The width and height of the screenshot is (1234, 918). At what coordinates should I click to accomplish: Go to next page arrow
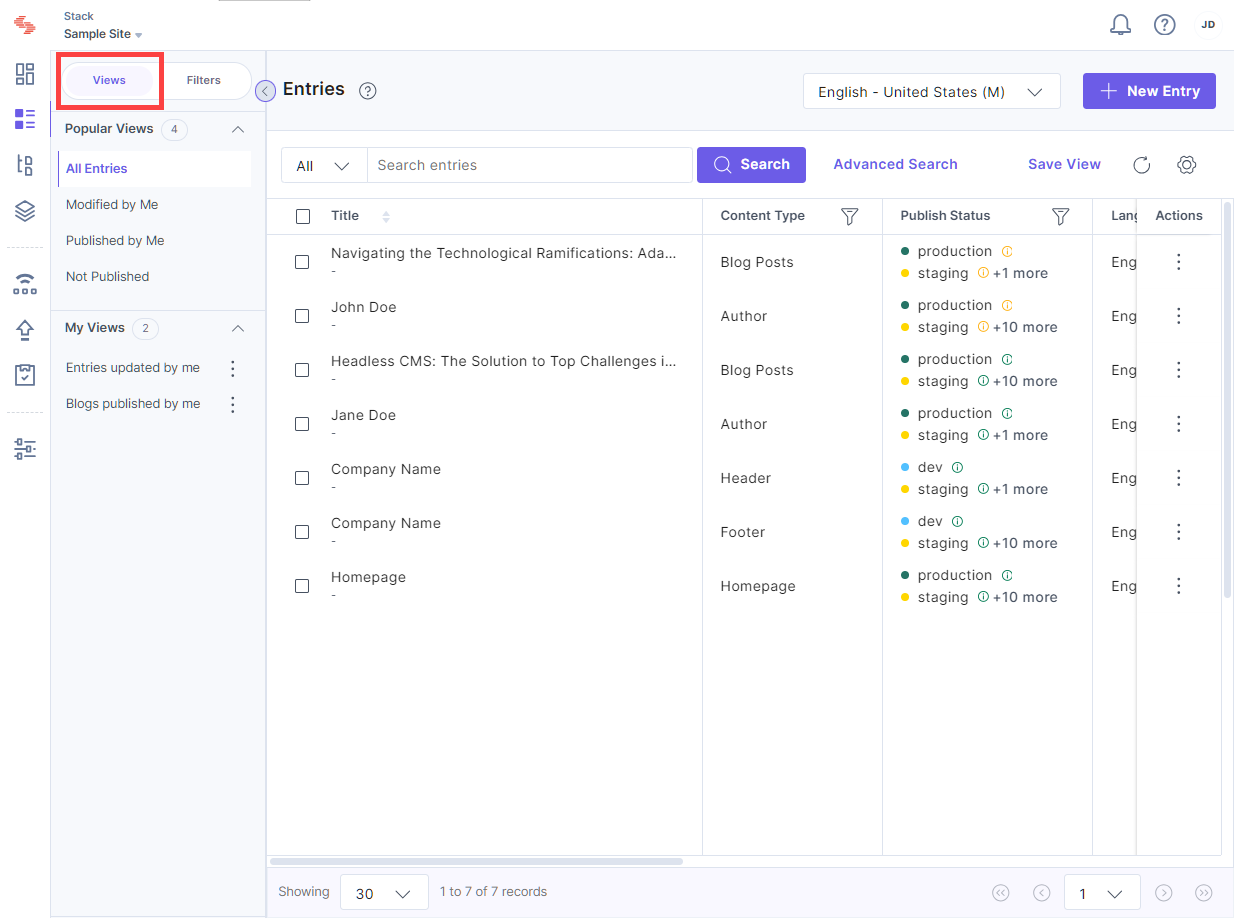(1163, 893)
